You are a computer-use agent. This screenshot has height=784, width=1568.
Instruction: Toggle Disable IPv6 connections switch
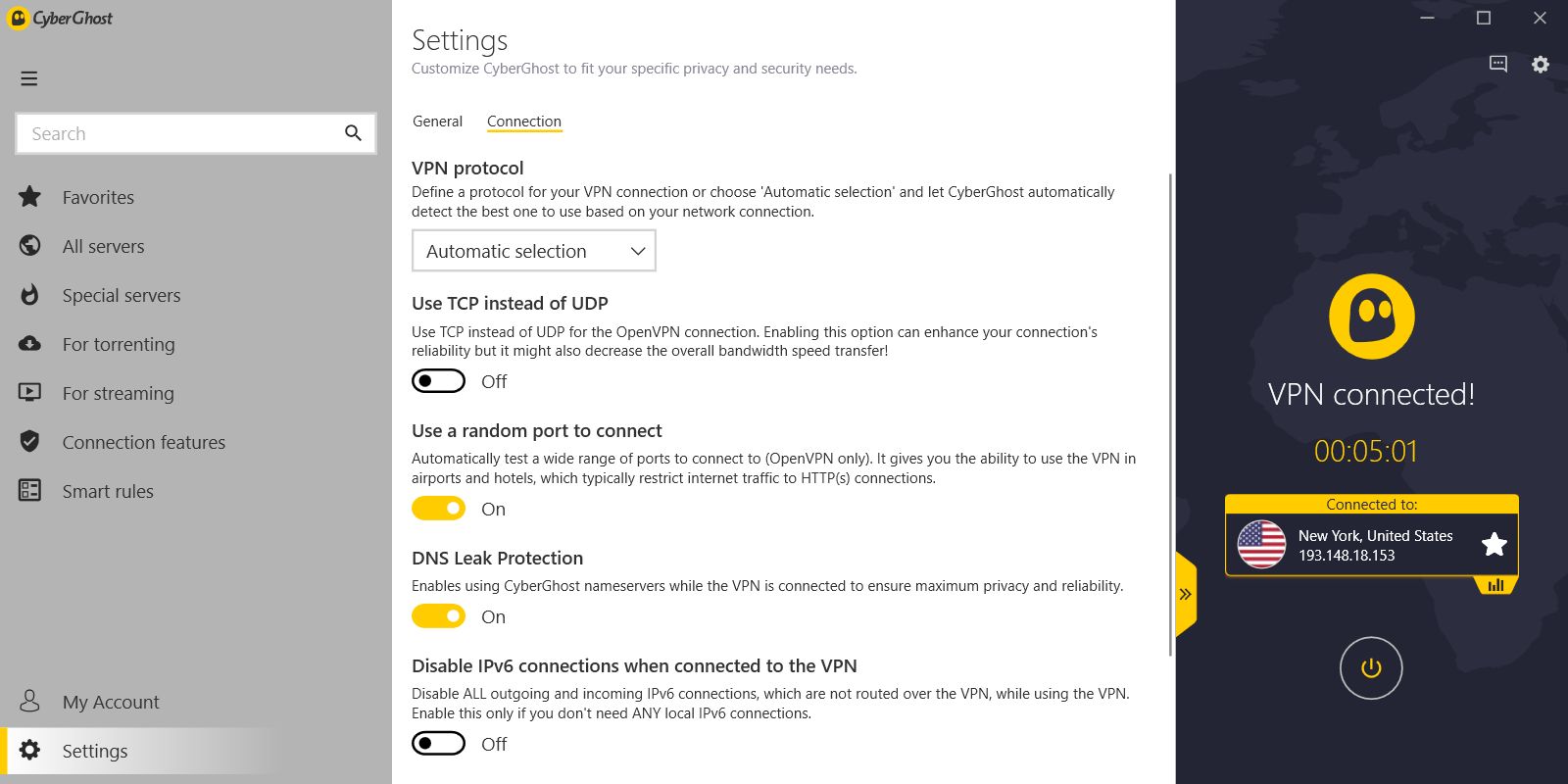438,744
